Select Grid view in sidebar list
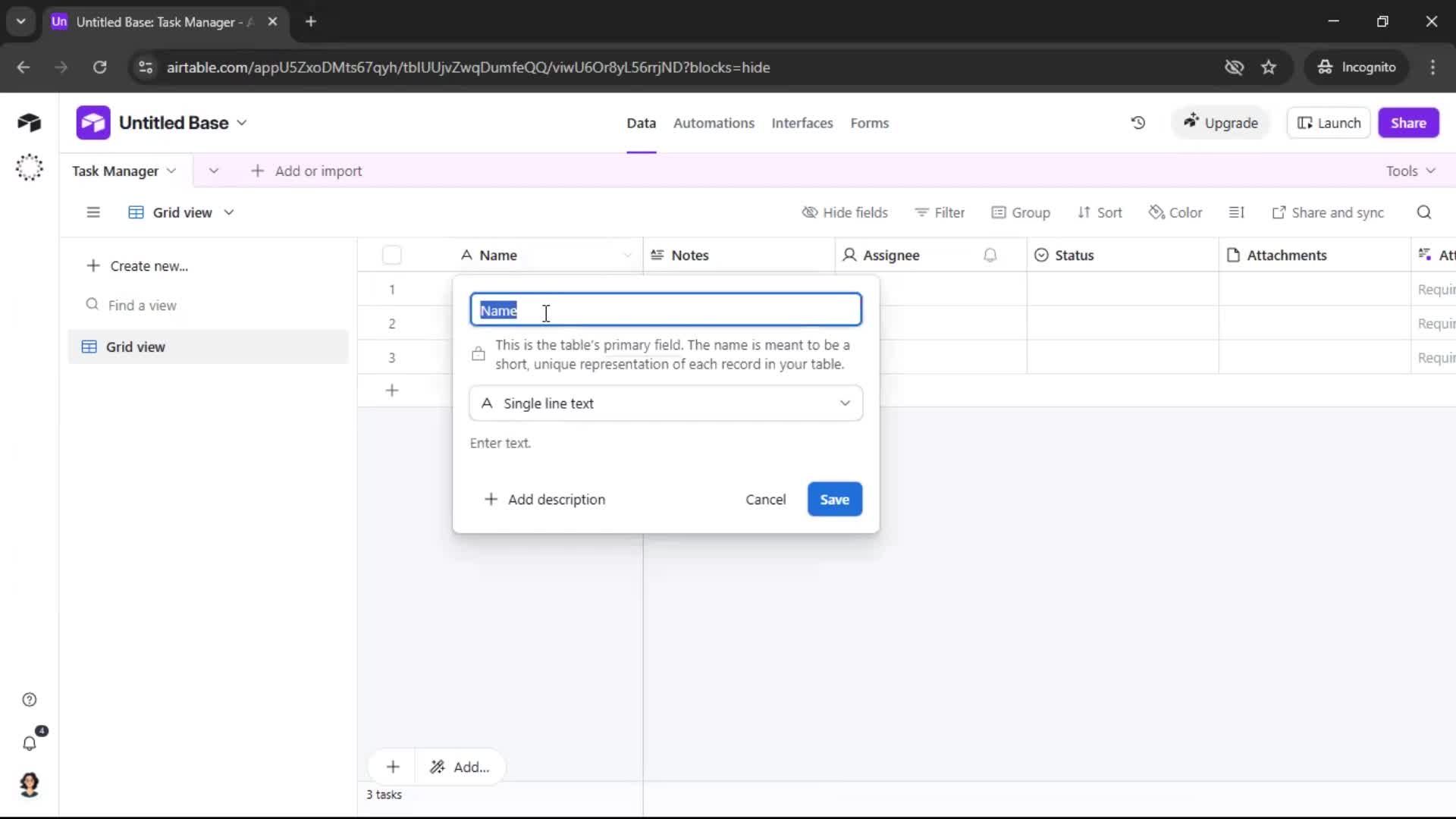The height and width of the screenshot is (819, 1456). click(x=208, y=347)
